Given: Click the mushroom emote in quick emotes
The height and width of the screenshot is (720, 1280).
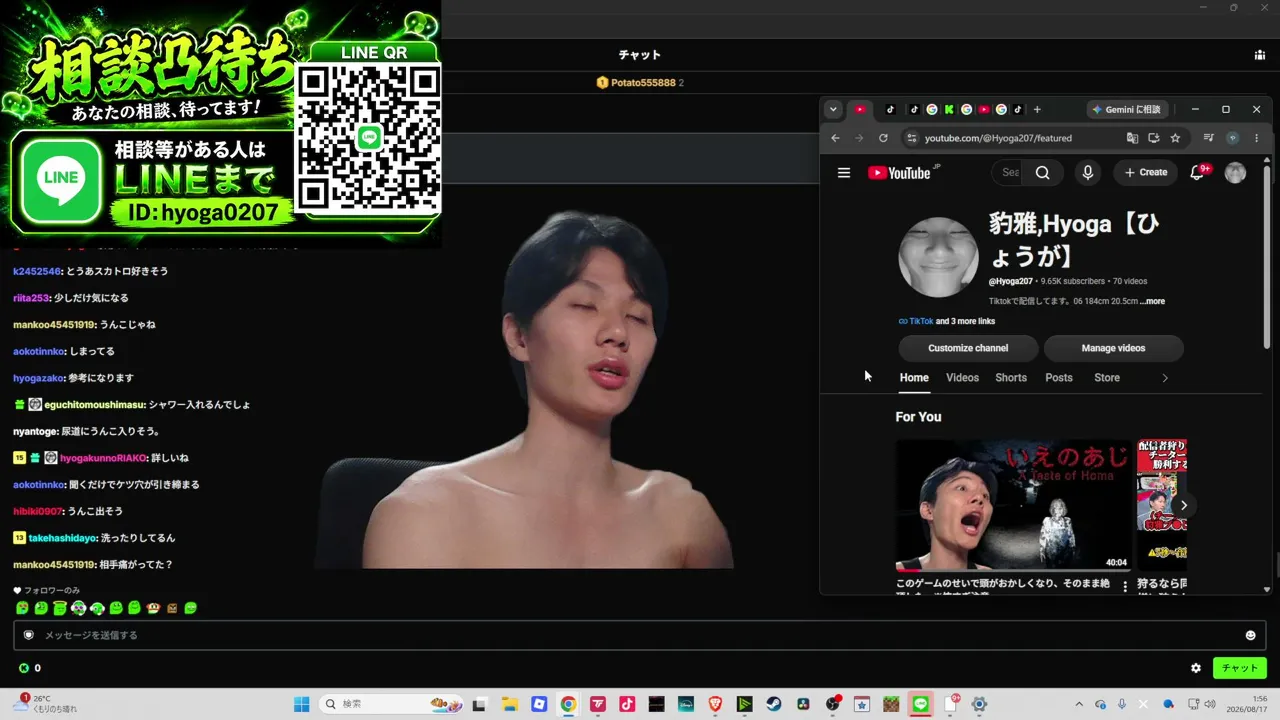Looking at the screenshot, I should pyautogui.click(x=153, y=608).
